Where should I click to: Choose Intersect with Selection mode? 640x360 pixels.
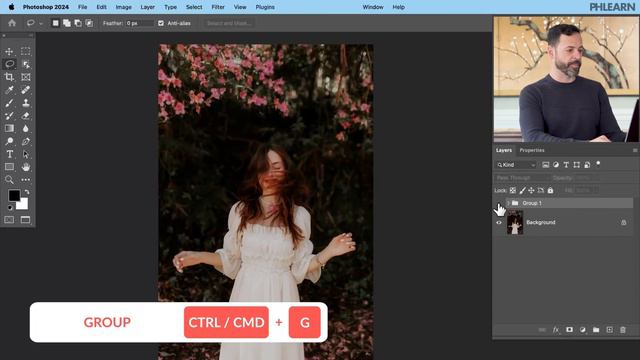point(89,23)
